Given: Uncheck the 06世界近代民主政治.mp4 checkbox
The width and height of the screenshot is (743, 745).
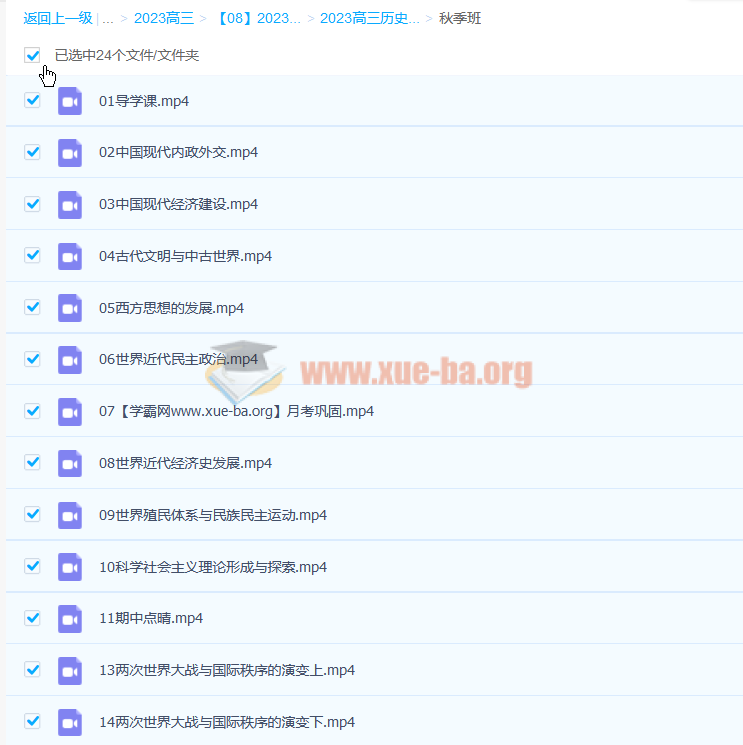Looking at the screenshot, I should (x=32, y=359).
